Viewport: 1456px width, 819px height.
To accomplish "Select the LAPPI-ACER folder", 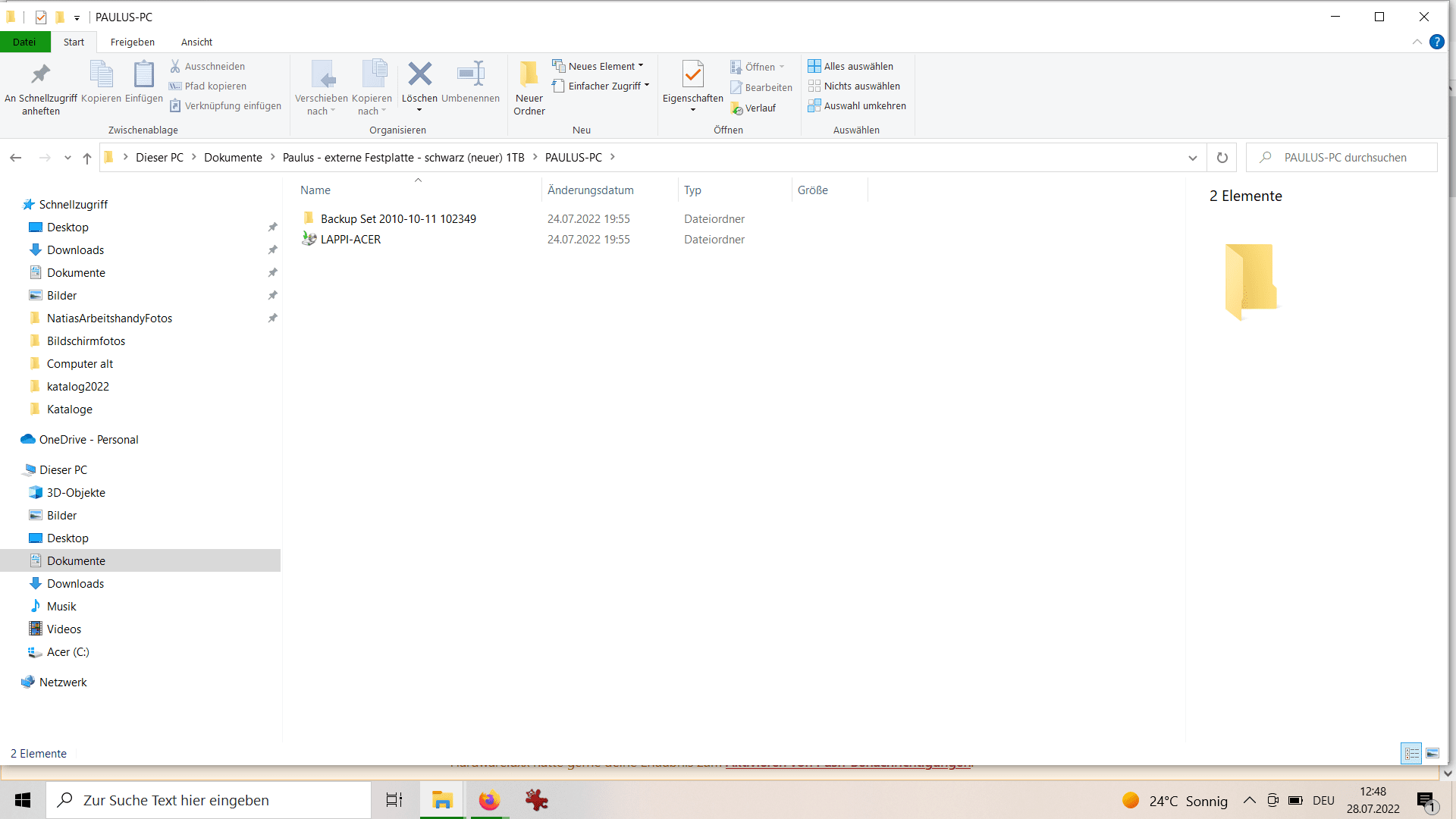I will point(350,239).
